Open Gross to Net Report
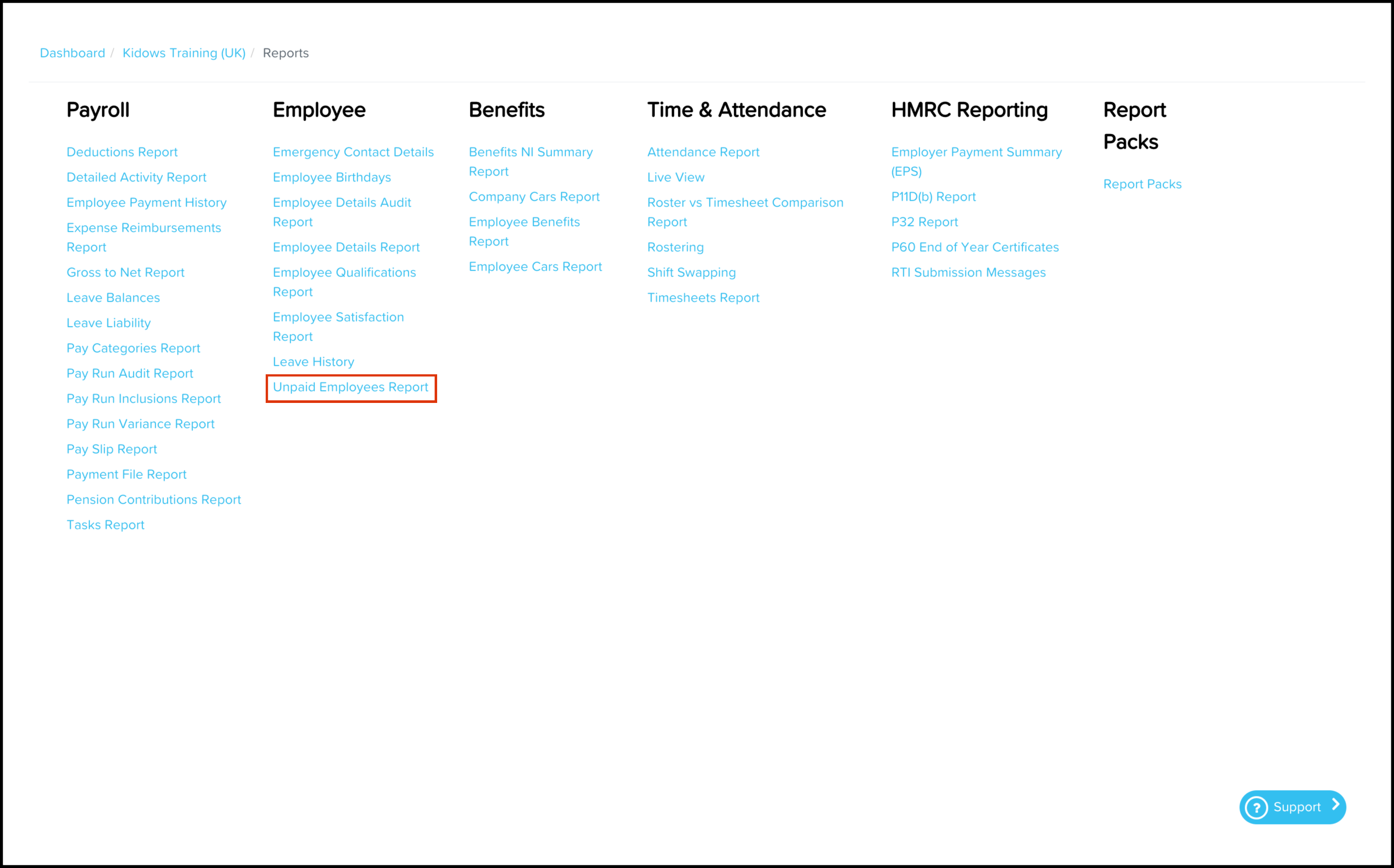Image resolution: width=1394 pixels, height=868 pixels. pos(125,273)
